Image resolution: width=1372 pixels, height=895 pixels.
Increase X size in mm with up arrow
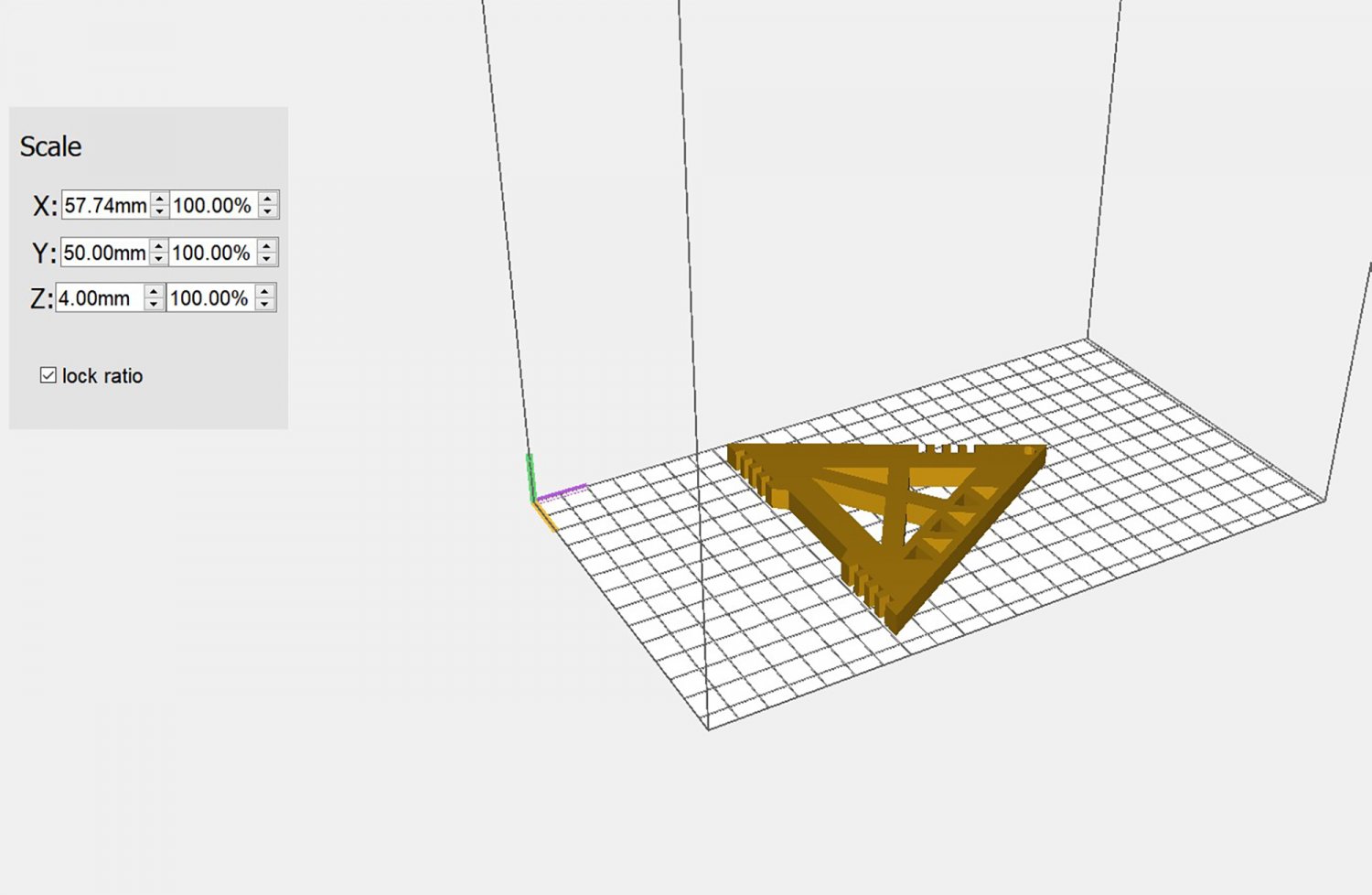160,199
